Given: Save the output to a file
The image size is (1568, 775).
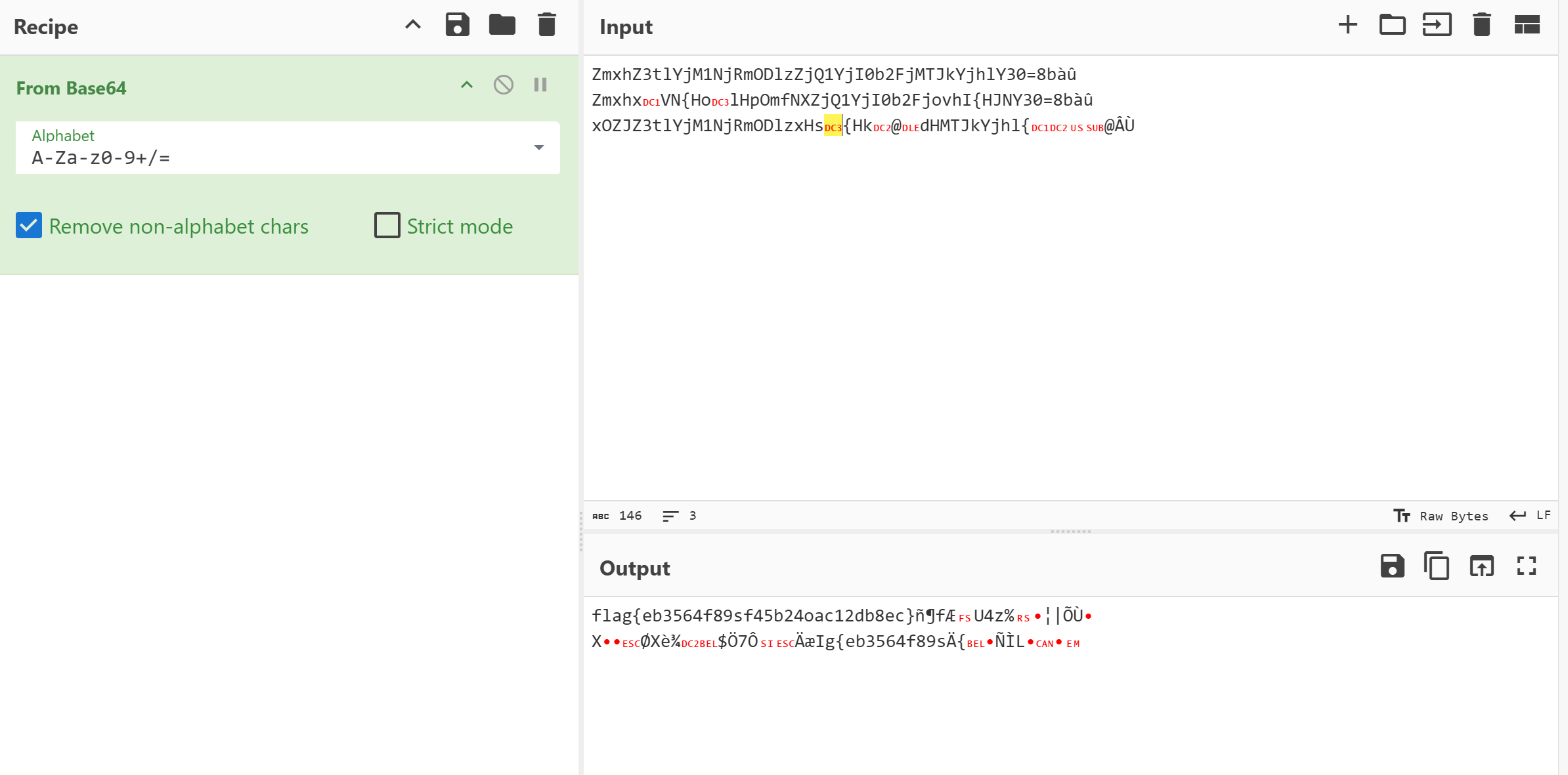Looking at the screenshot, I should (1392, 566).
